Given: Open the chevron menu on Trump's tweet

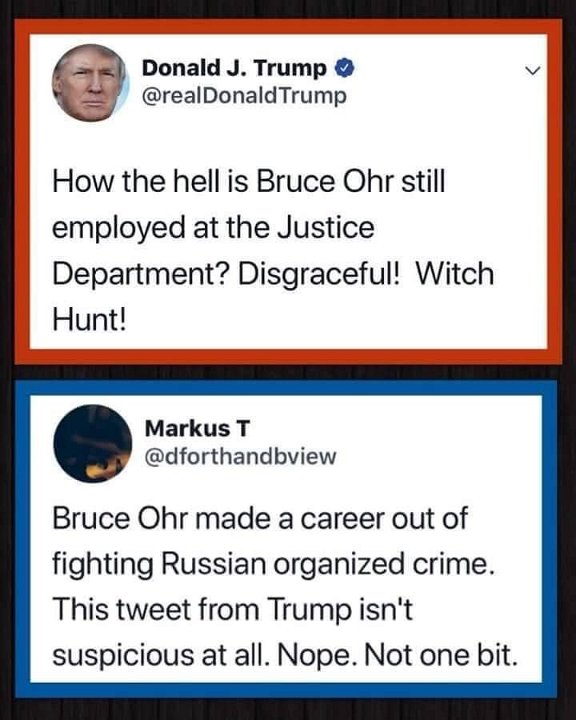Looking at the screenshot, I should pos(532,71).
